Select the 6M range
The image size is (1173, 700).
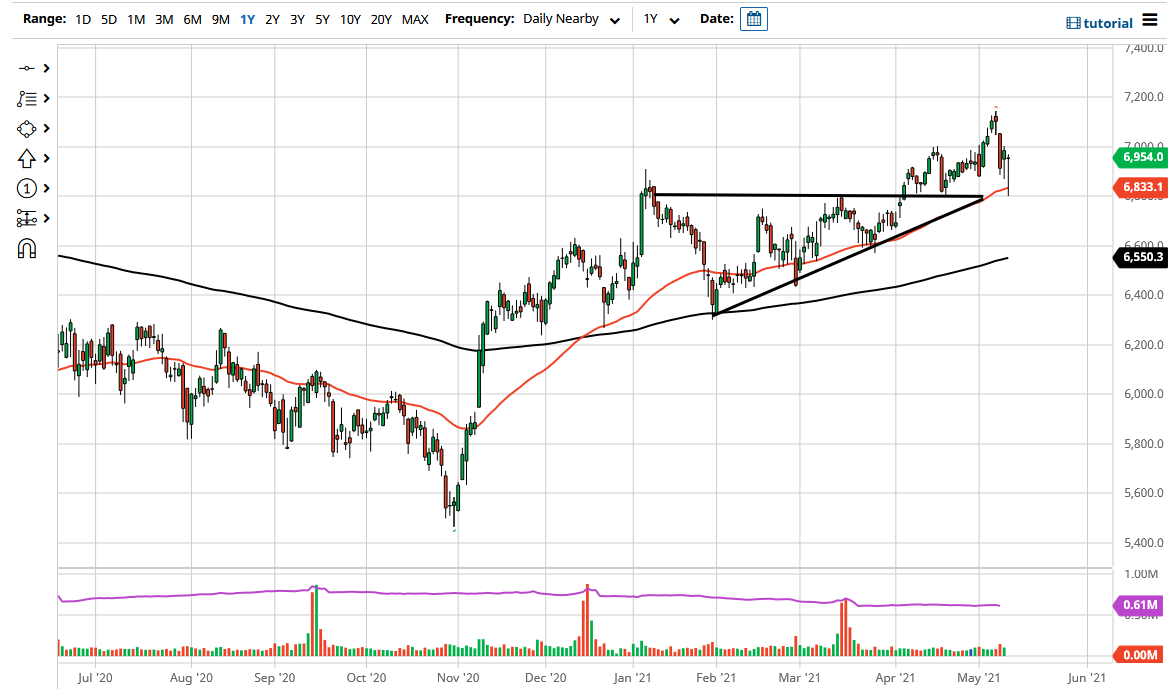192,18
